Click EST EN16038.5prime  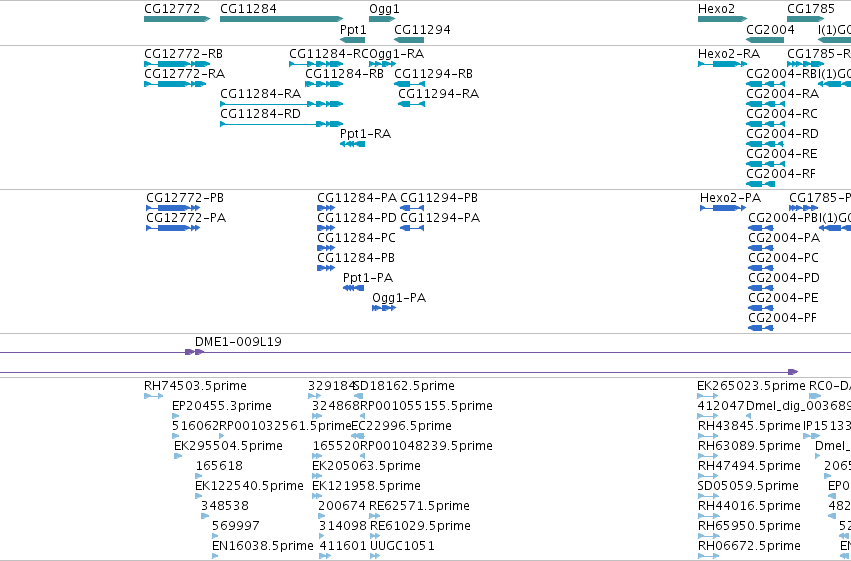[x=215, y=556]
